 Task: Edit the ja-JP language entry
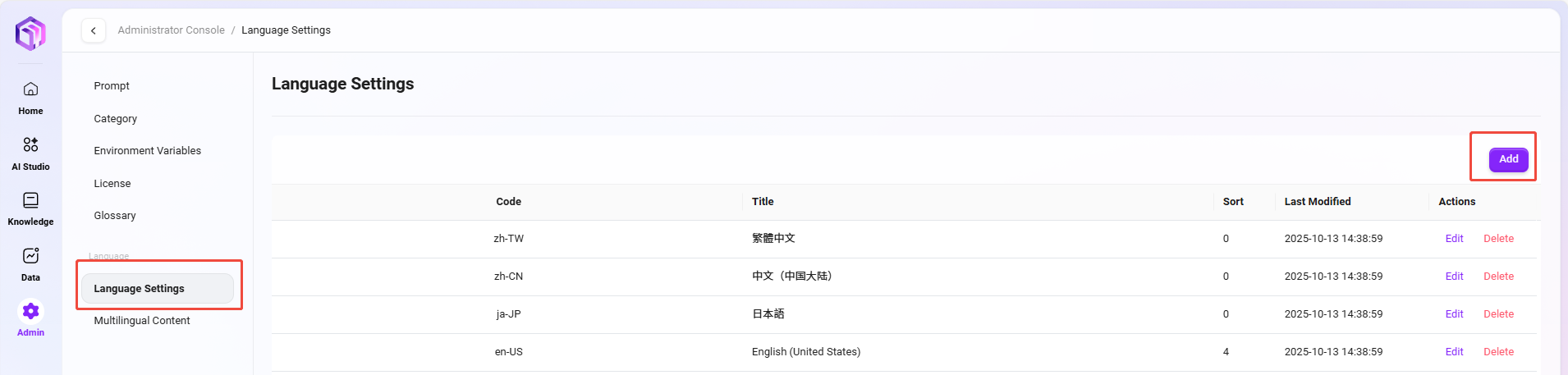point(1454,314)
